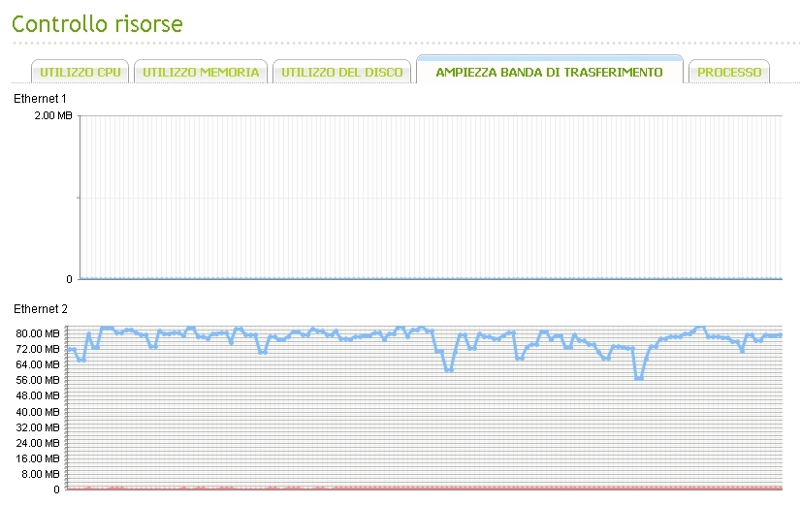The width and height of the screenshot is (800, 505).
Task: Click the 64.00 MB axis label
Action: pos(39,364)
